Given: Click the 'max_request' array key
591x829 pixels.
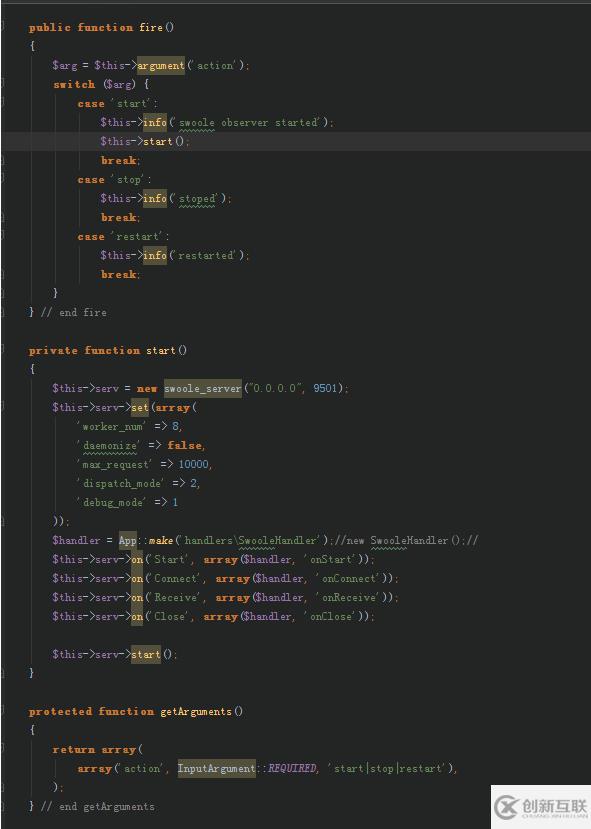Looking at the screenshot, I should (x=115, y=465).
